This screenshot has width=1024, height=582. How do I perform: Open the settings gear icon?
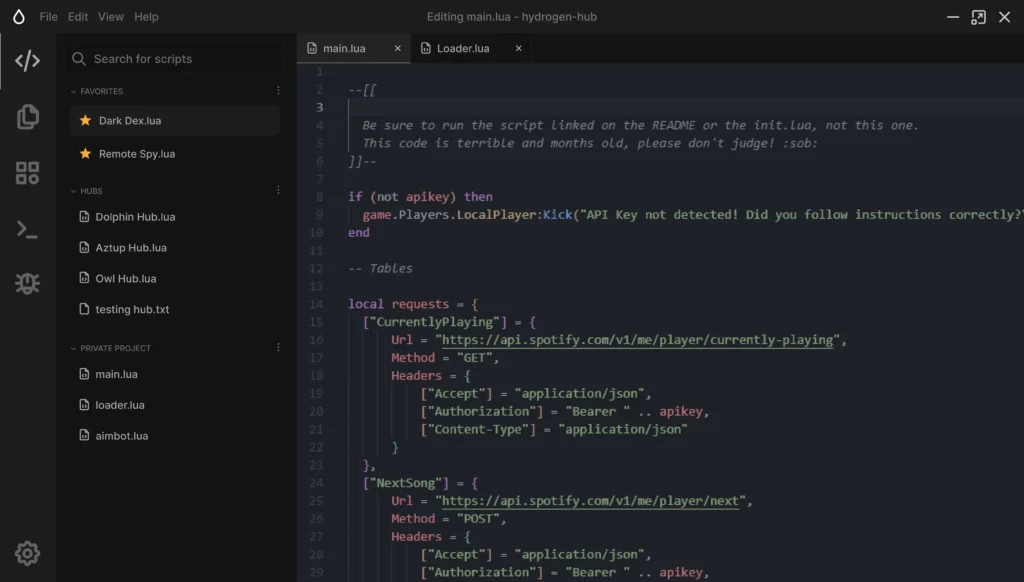pos(27,553)
